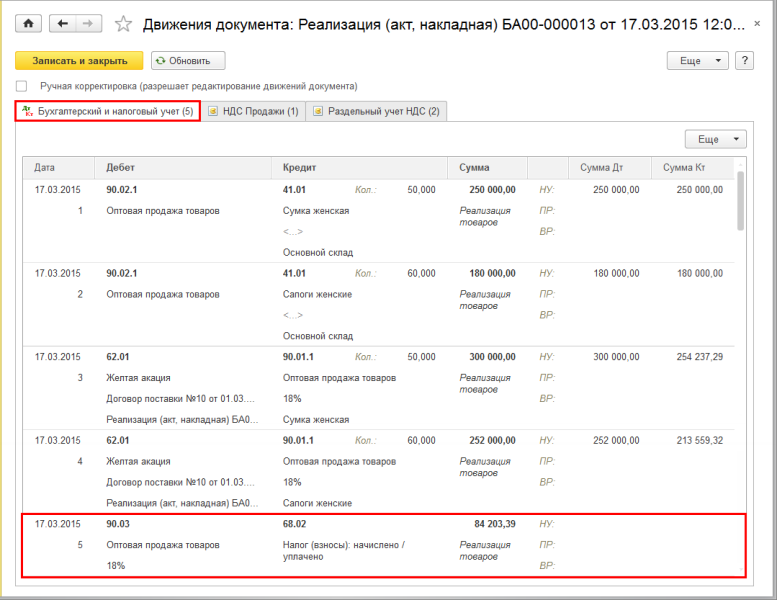The height and width of the screenshot is (600, 777).
Task: Select the amount 300 000,00 in row 3
Action: pyautogui.click(x=492, y=357)
